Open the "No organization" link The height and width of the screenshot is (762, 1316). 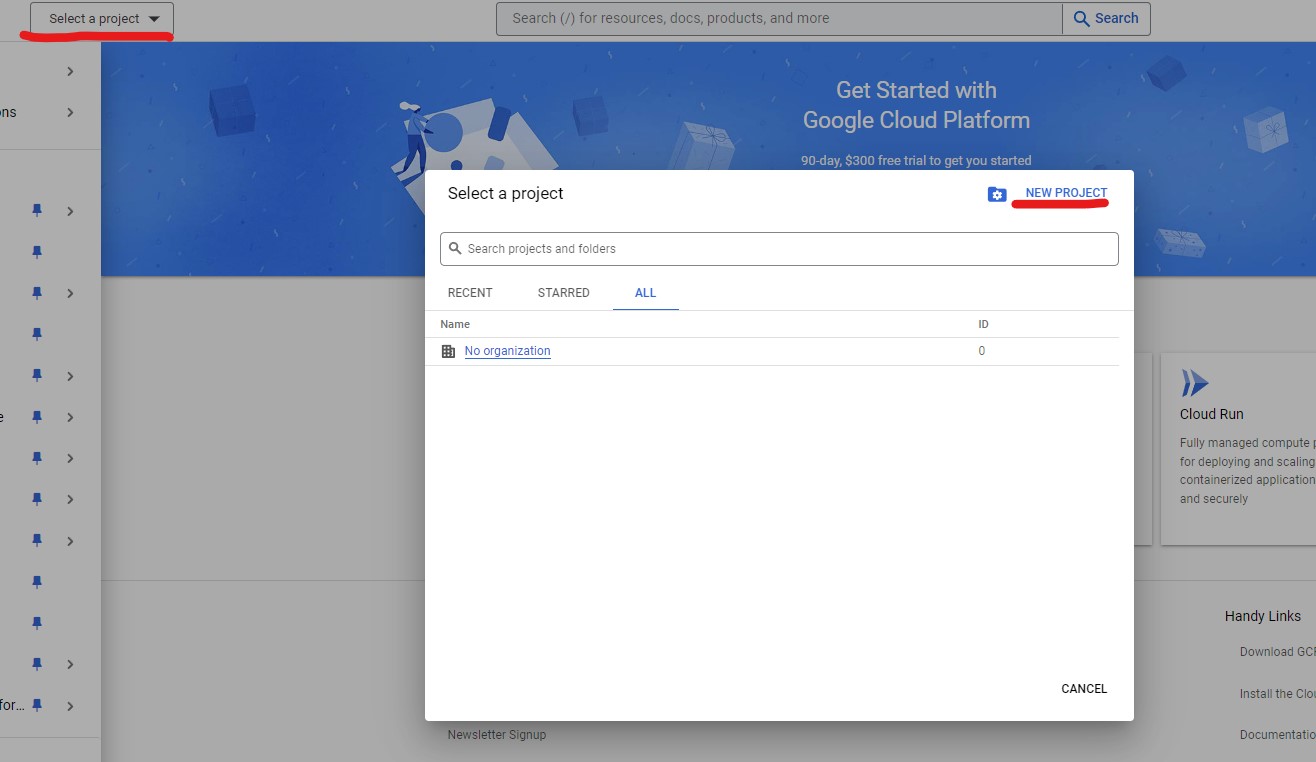pyautogui.click(x=507, y=351)
